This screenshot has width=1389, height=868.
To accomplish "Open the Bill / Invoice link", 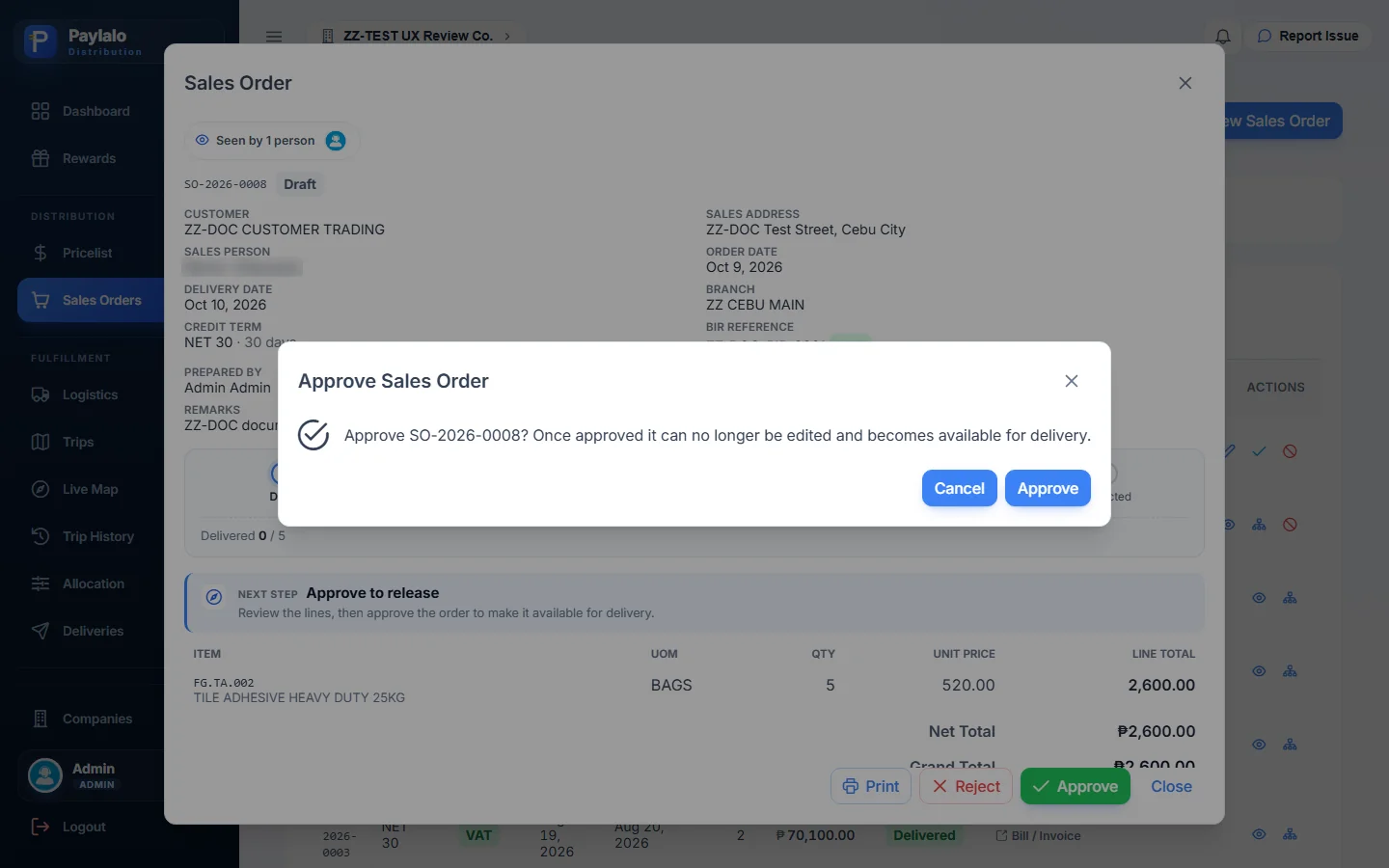I will pos(1038,836).
